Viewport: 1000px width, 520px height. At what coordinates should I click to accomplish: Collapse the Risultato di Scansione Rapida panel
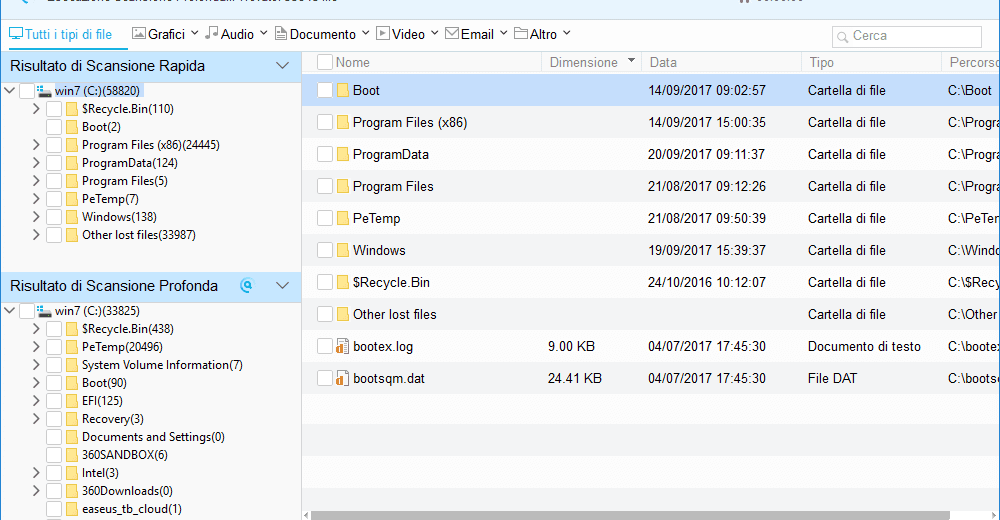pyautogui.click(x=282, y=66)
